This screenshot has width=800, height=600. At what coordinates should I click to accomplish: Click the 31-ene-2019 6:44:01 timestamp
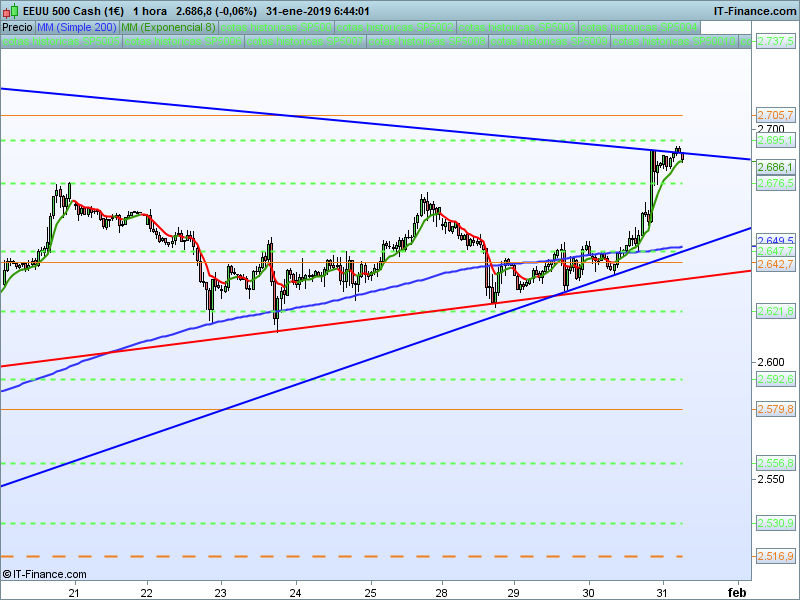coord(317,11)
